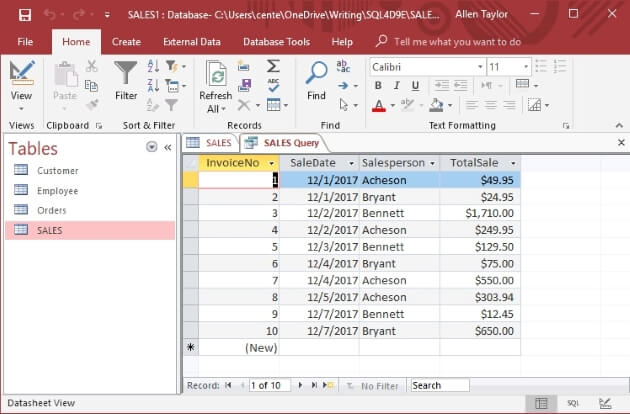Click the Filter funnel icon
Viewport: 630px width, 414px height.
point(126,74)
